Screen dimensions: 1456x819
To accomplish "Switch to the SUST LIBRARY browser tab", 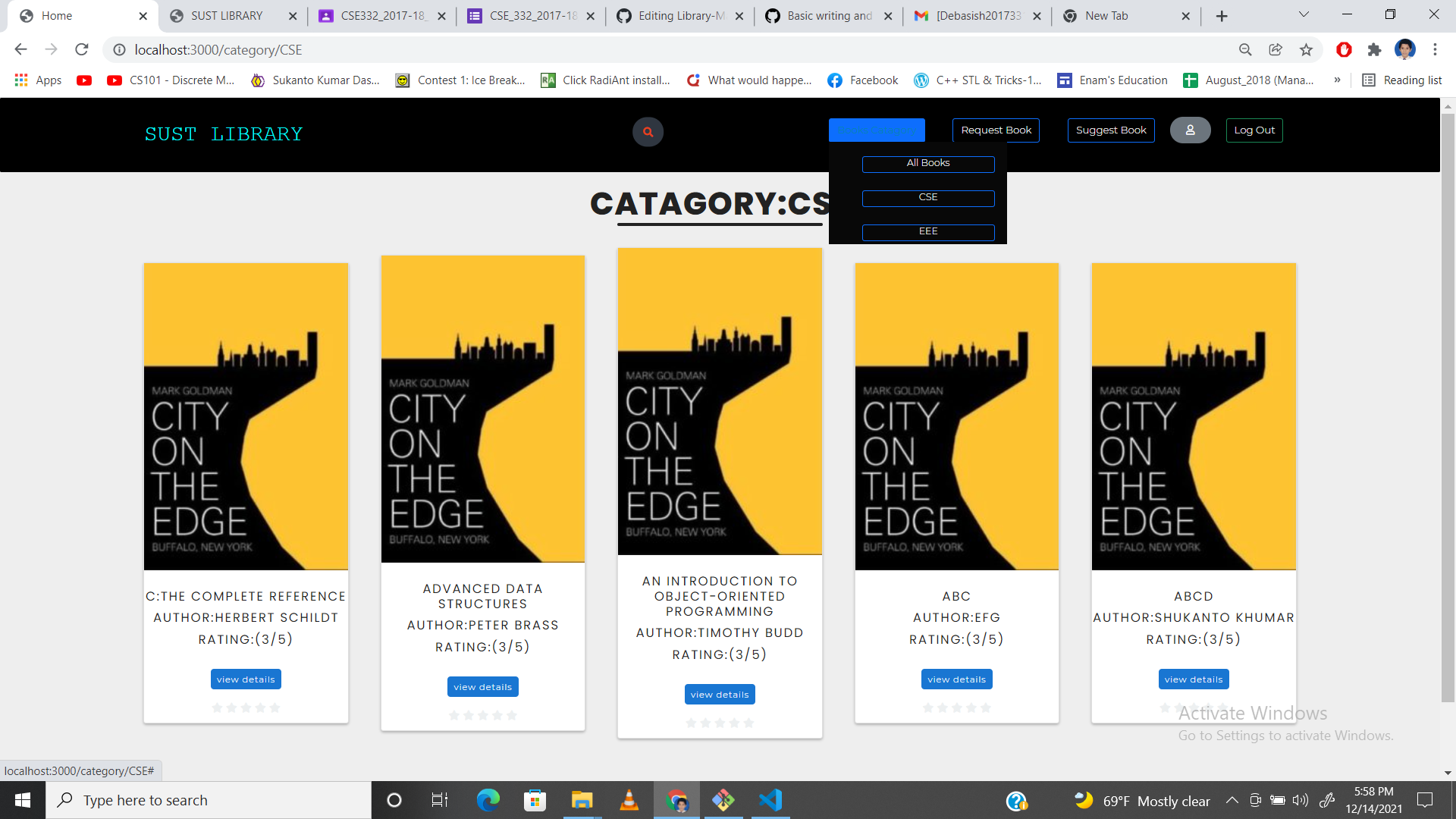I will tap(227, 16).
